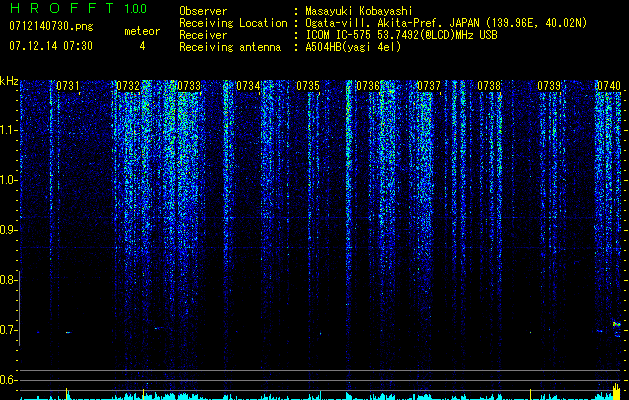Click the 0734 time marker

click(248, 86)
